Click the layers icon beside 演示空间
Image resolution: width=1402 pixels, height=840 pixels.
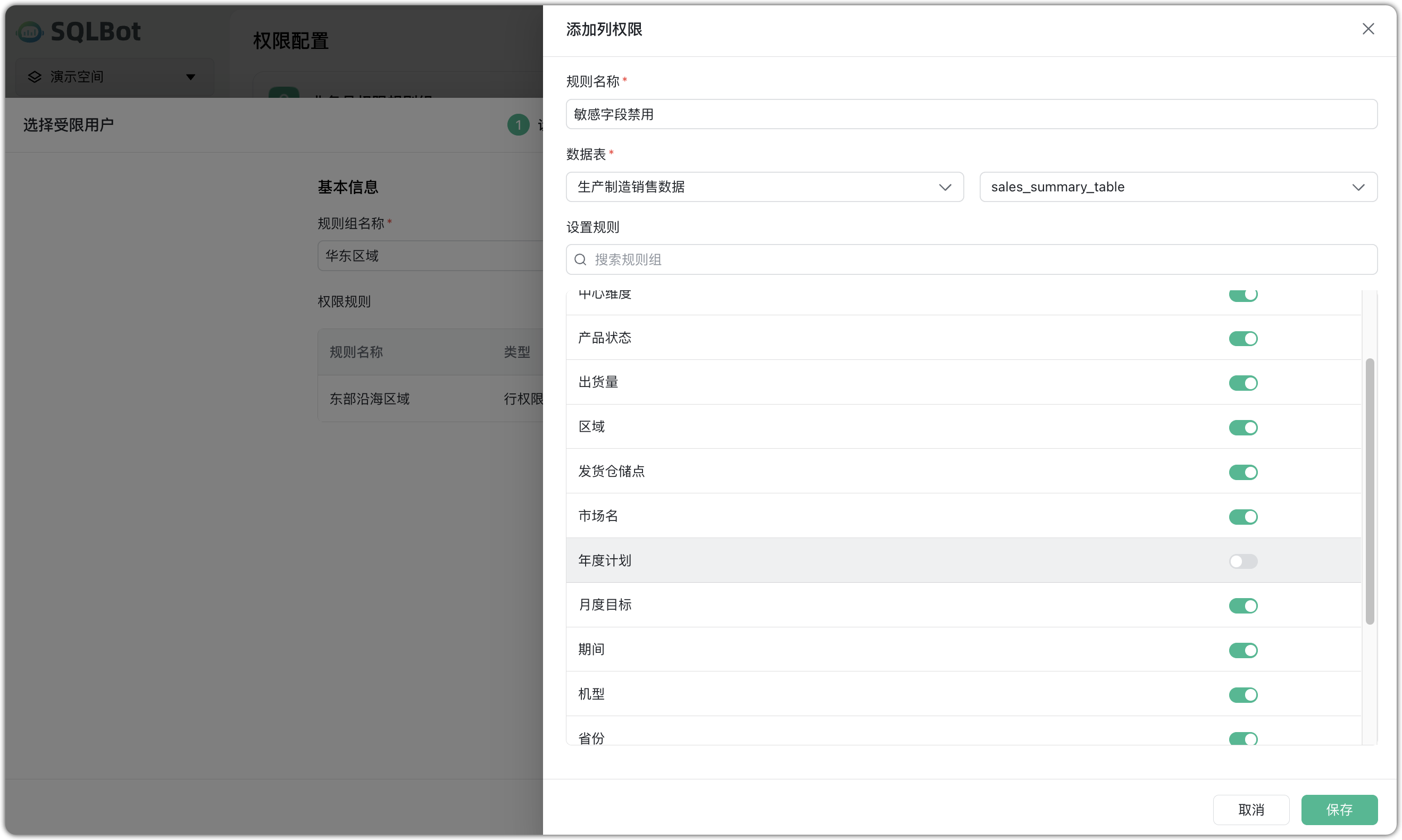[x=35, y=77]
